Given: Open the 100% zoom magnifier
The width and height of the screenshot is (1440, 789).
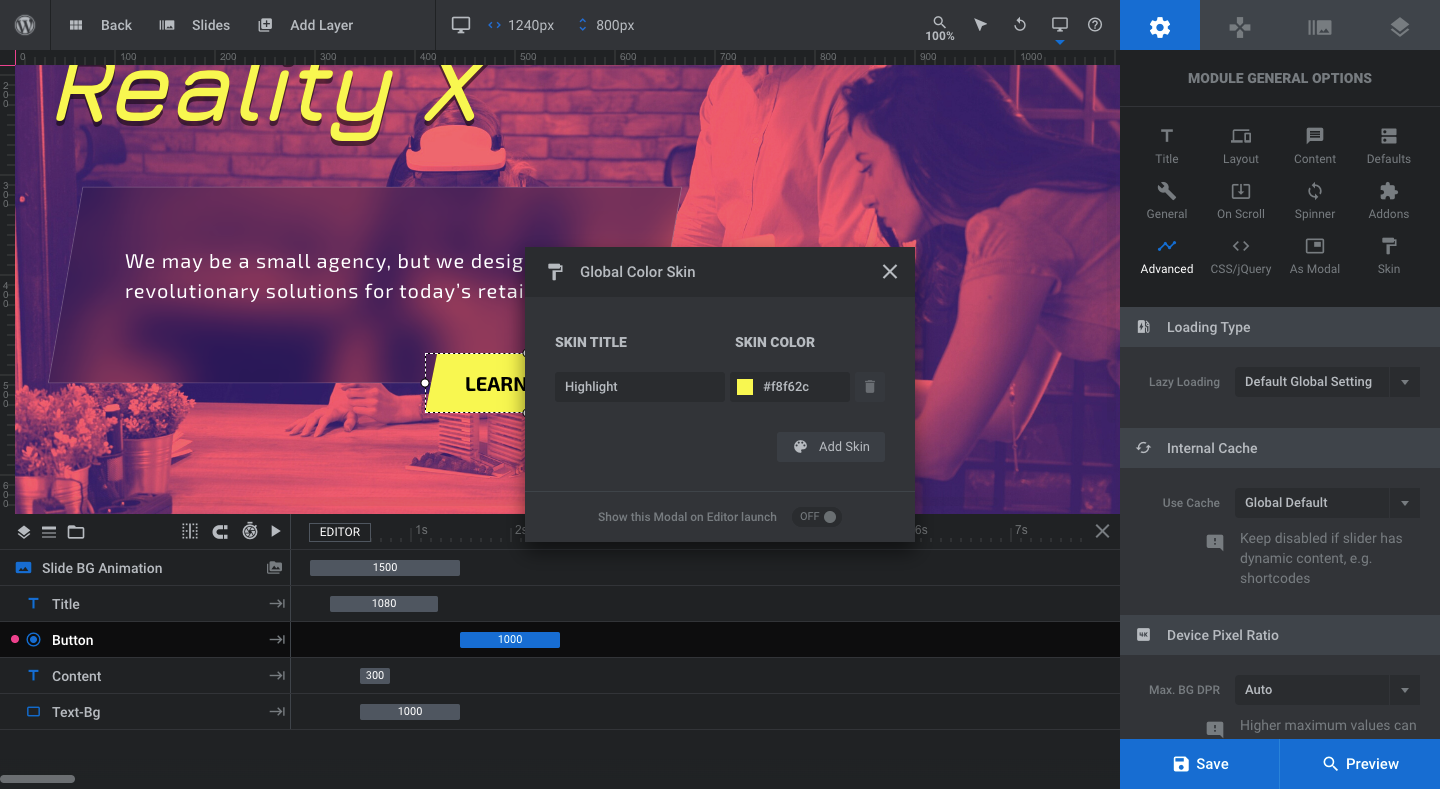Looking at the screenshot, I should [x=939, y=27].
